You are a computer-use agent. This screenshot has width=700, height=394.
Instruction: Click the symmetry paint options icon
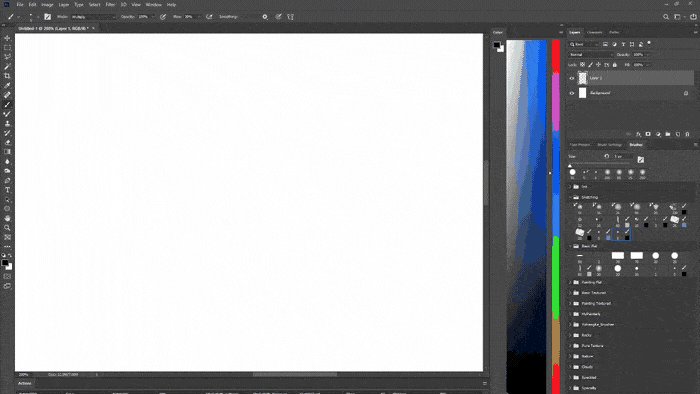click(291, 17)
